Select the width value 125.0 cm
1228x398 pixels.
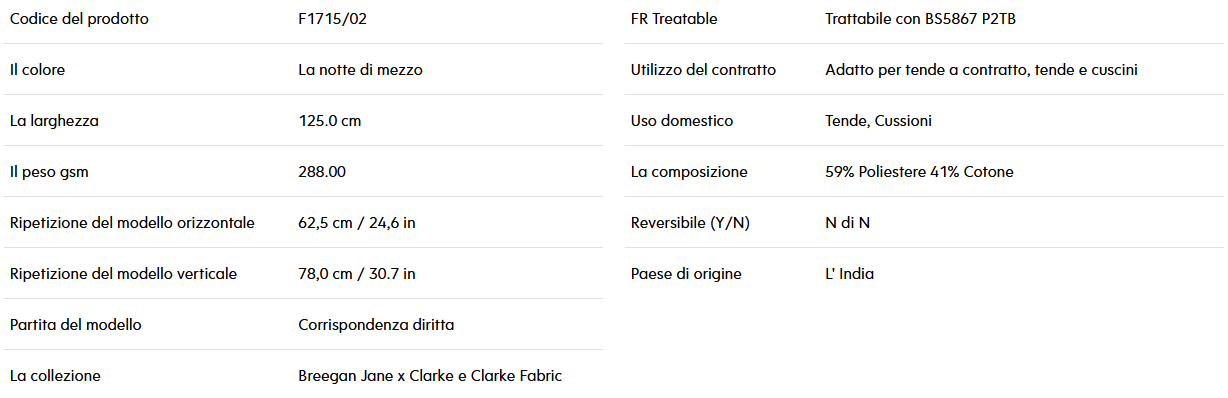330,121
